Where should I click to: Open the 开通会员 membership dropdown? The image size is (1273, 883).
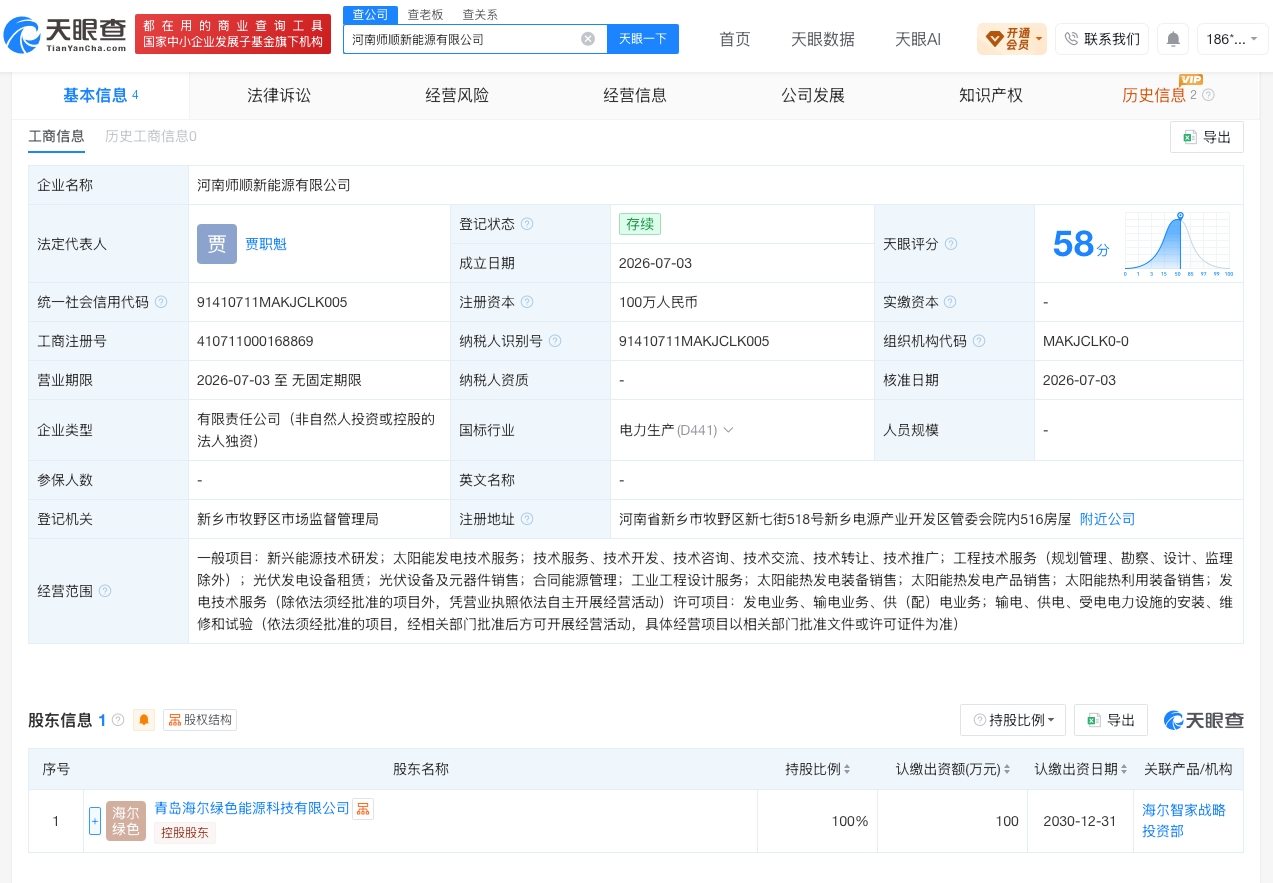1012,39
